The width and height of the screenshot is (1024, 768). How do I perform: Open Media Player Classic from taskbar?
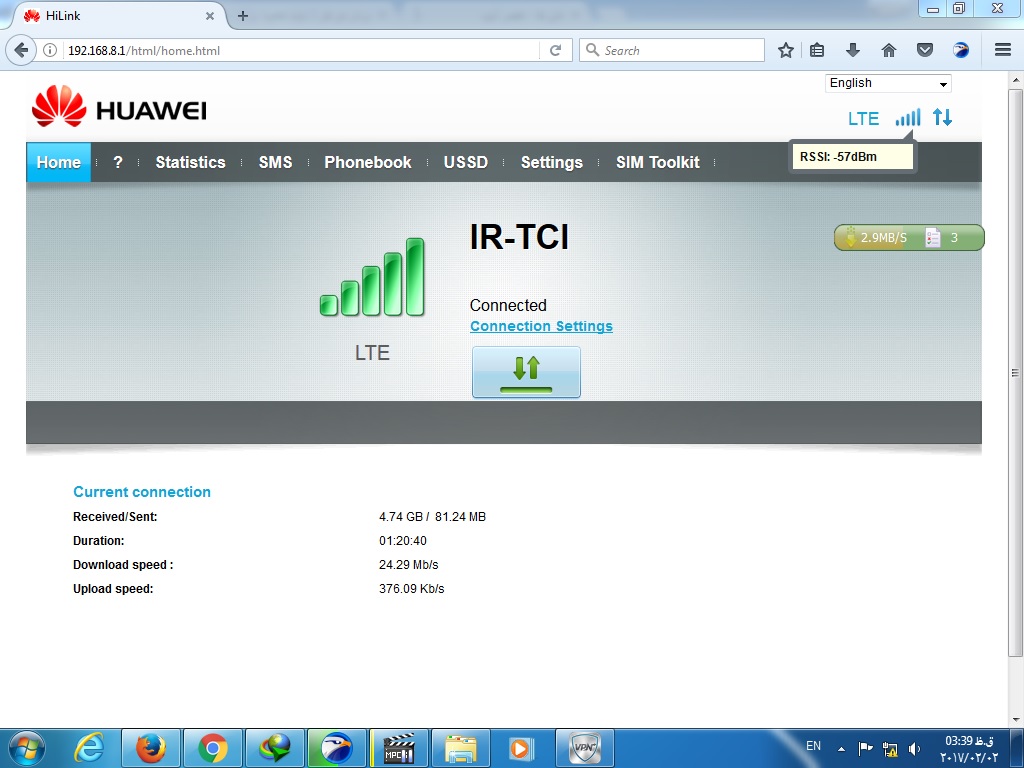pos(398,748)
